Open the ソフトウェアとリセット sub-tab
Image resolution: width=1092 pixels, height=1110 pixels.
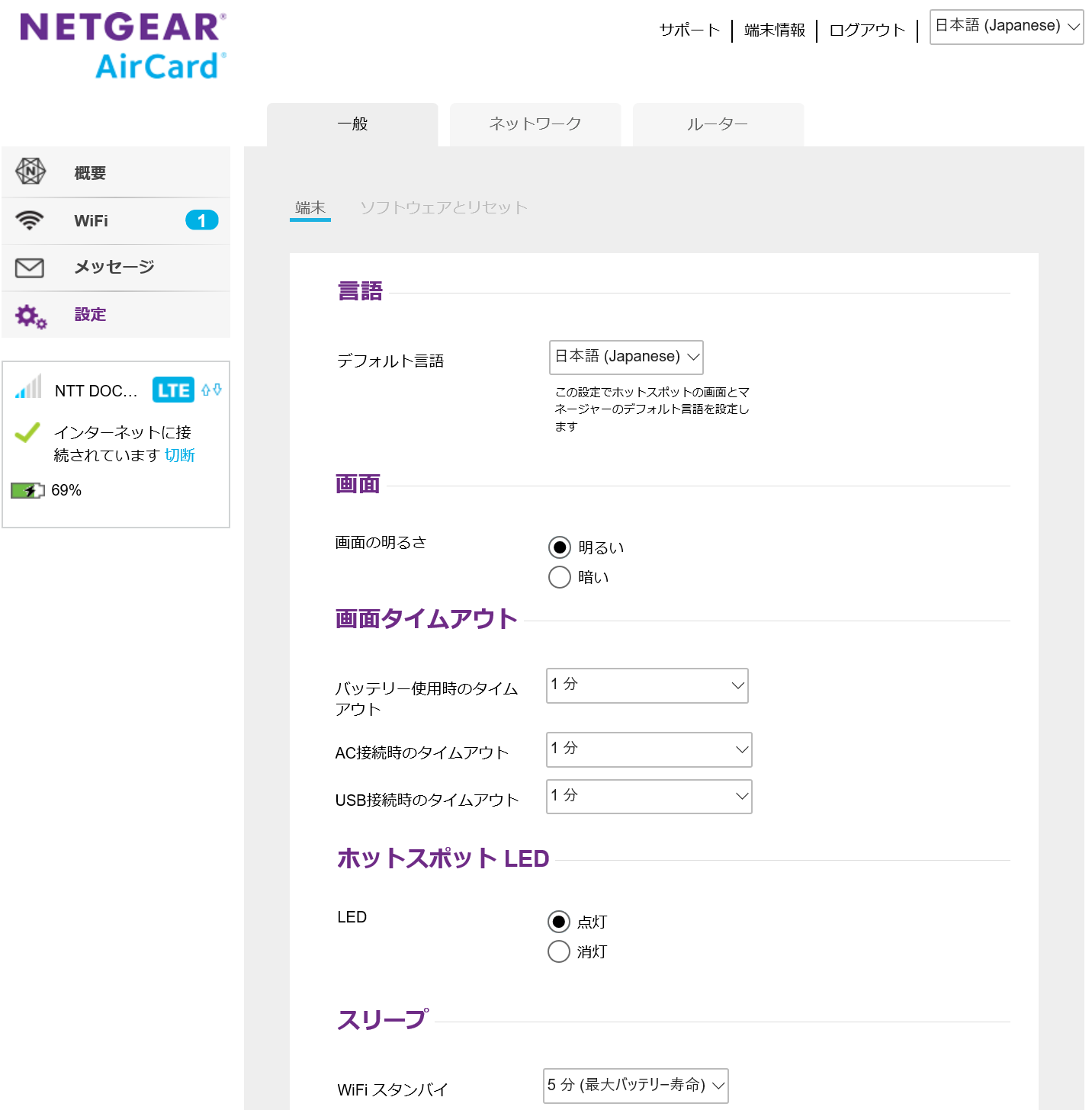click(444, 207)
